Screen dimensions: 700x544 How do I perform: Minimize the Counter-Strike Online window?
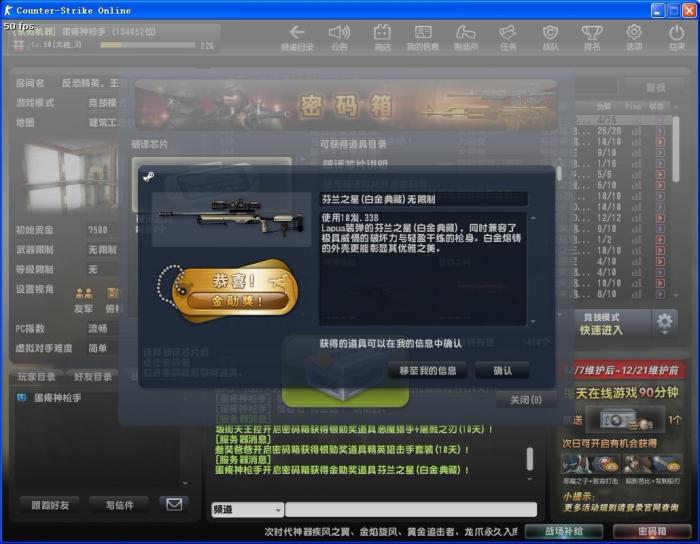coord(658,10)
